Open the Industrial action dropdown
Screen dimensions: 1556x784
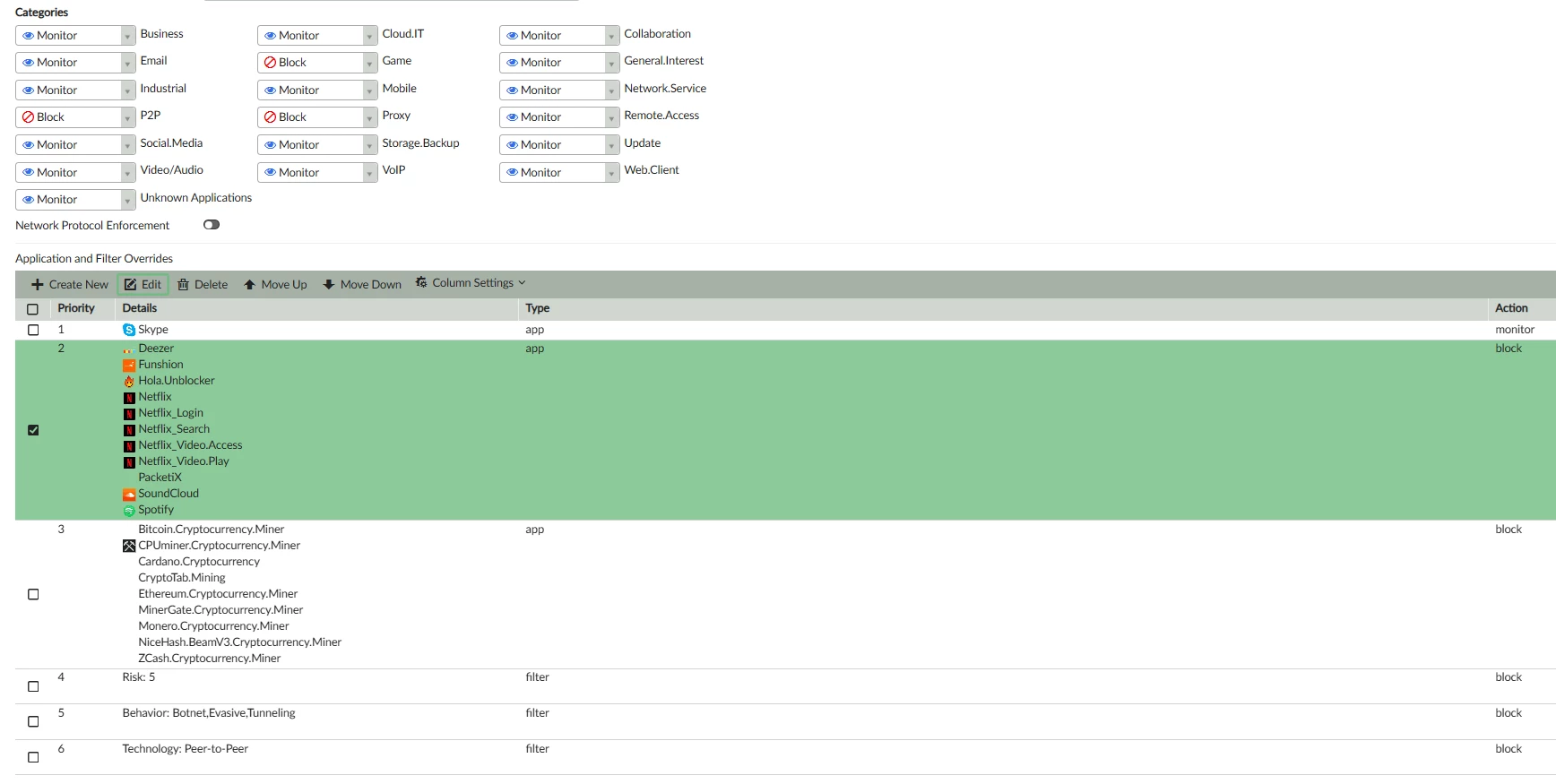pos(75,90)
